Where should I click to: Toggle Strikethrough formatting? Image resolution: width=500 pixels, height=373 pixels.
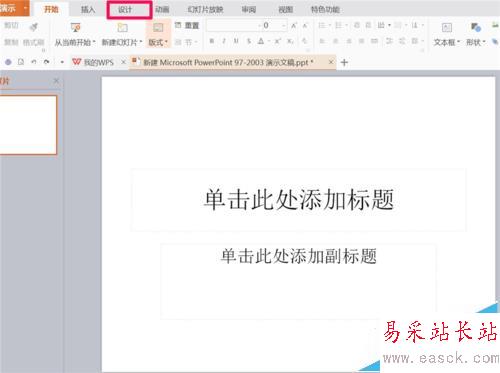tap(249, 41)
